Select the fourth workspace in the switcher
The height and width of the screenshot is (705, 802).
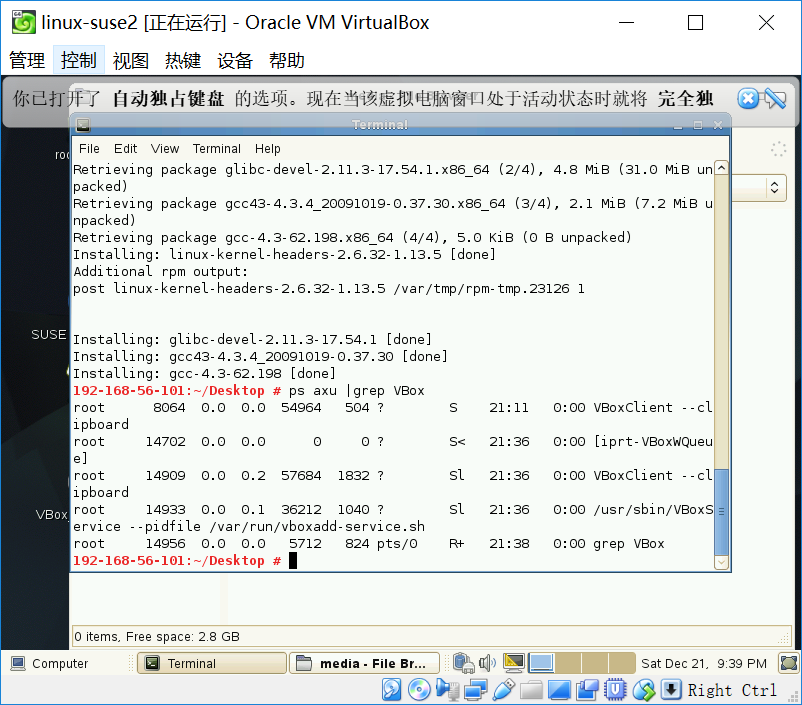[621, 663]
